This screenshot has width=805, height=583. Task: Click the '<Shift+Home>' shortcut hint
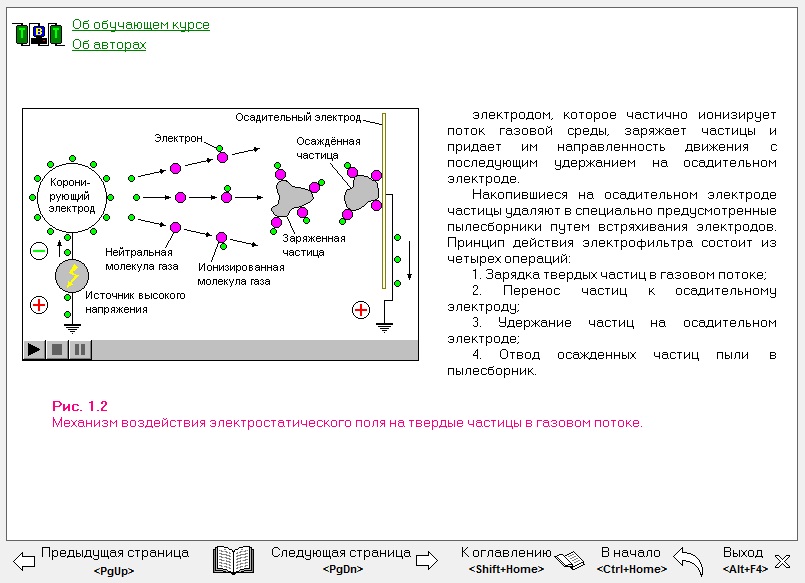tap(506, 569)
